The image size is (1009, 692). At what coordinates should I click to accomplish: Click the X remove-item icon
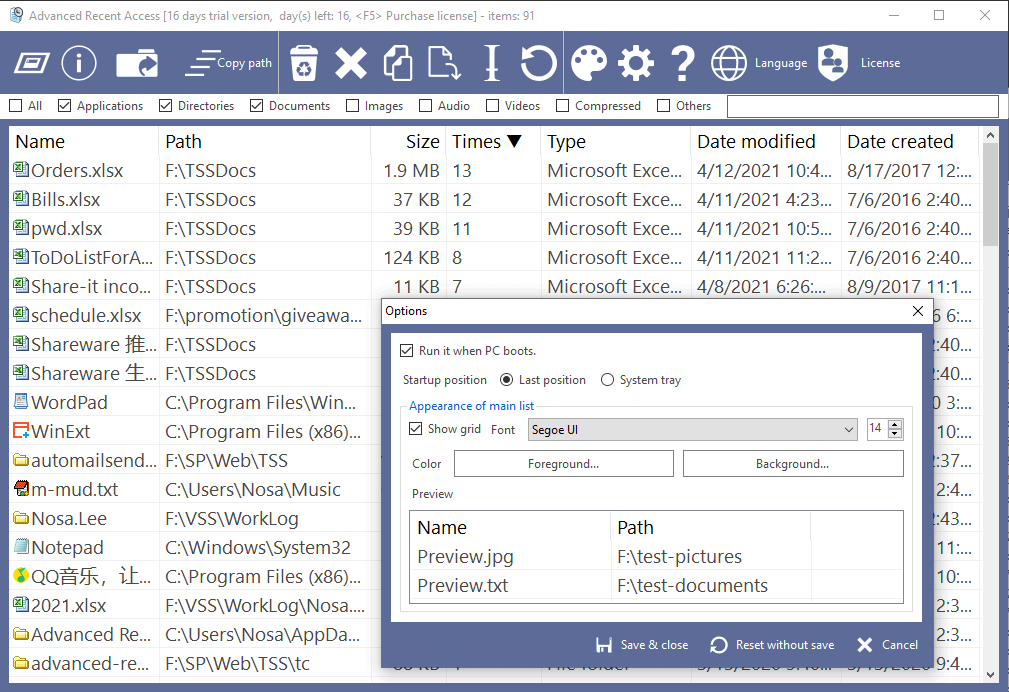click(351, 62)
